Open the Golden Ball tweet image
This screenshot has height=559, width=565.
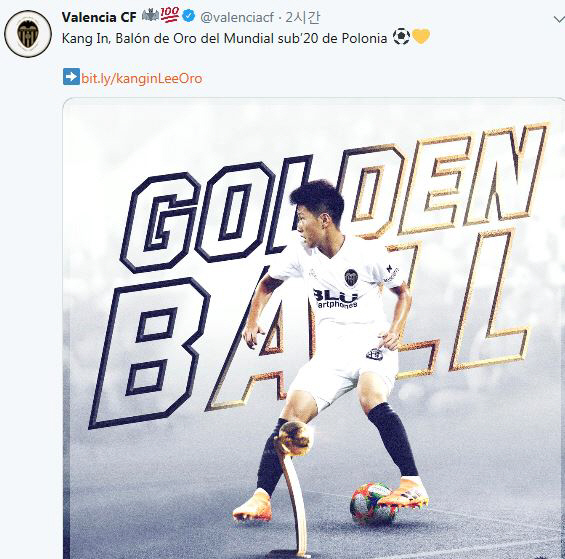pyautogui.click(x=313, y=328)
